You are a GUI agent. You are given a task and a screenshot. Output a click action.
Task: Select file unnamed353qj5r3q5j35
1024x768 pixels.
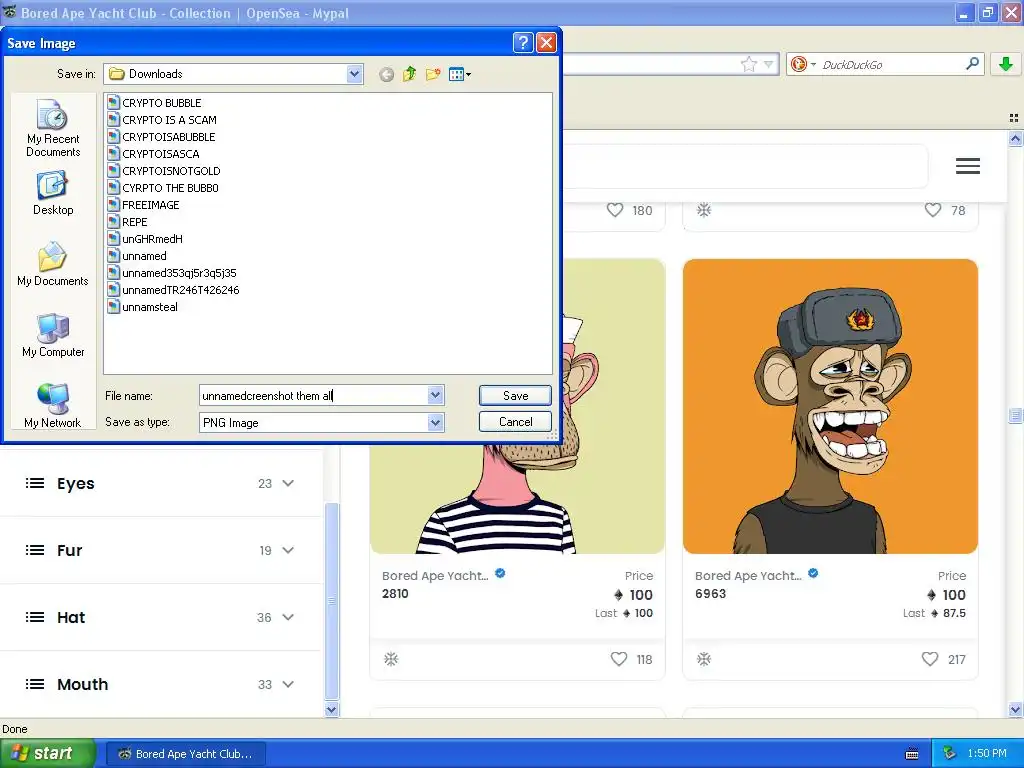[x=172, y=272]
